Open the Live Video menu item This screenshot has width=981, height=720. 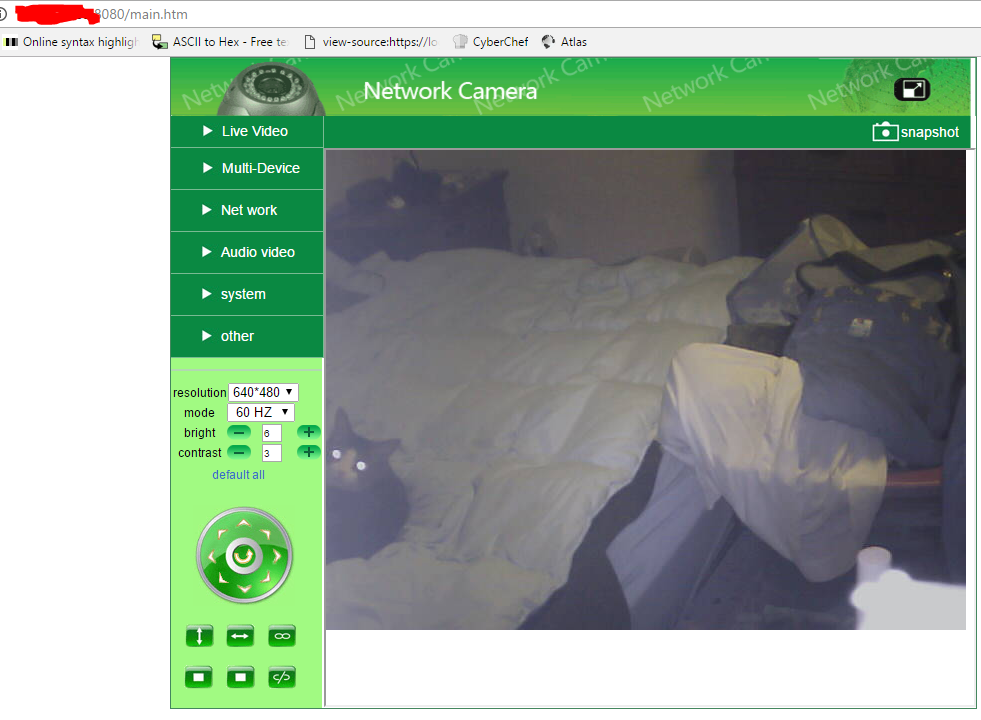coord(254,131)
